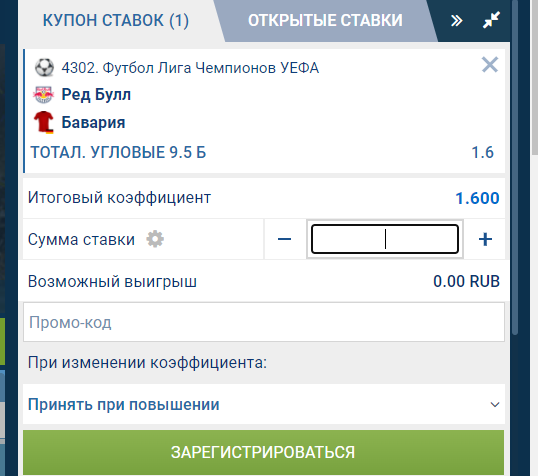The height and width of the screenshot is (476, 538).
Task: Click the Бавария team name
Action: [93, 123]
